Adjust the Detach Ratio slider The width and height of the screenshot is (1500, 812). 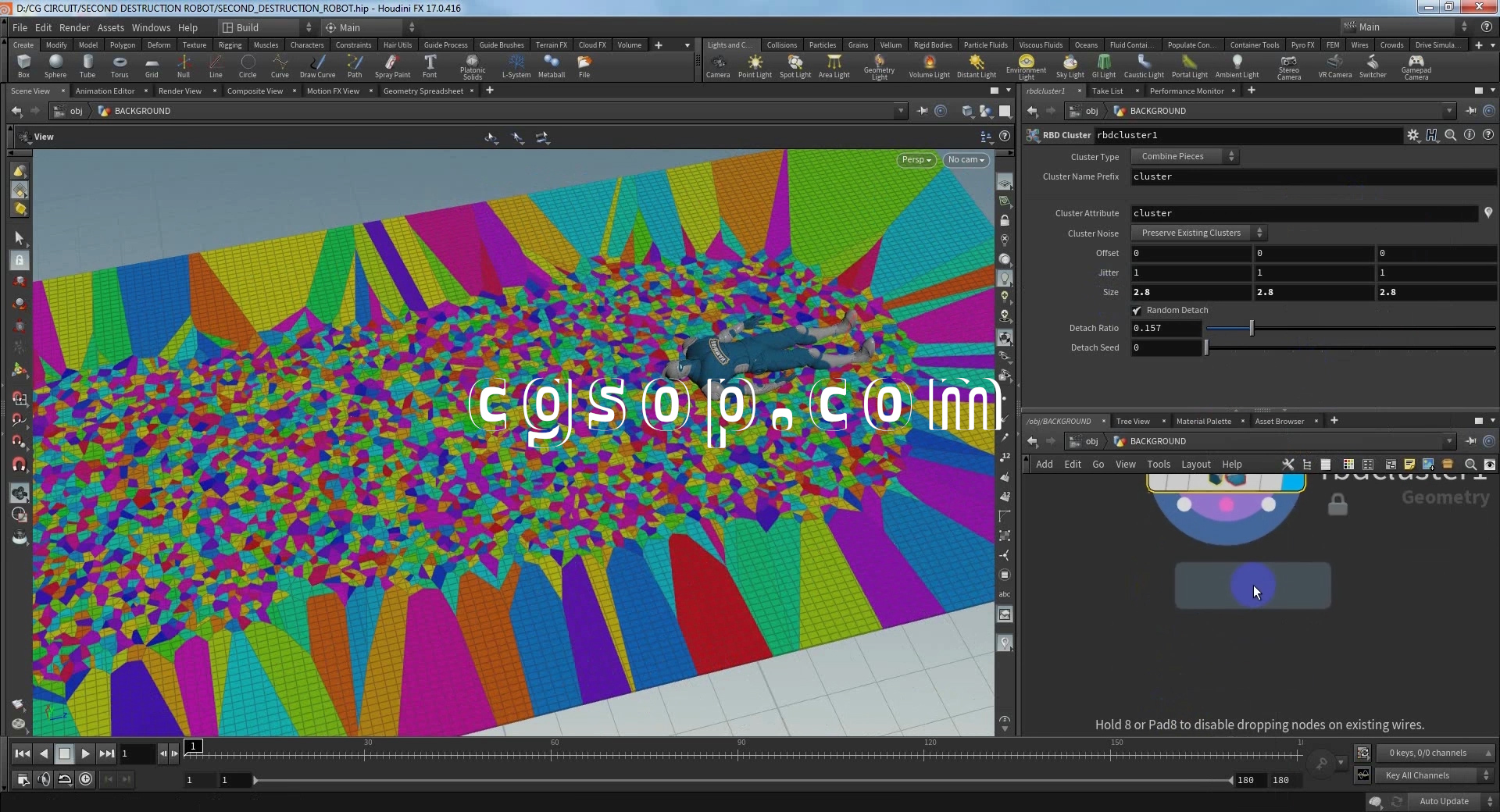click(1252, 329)
